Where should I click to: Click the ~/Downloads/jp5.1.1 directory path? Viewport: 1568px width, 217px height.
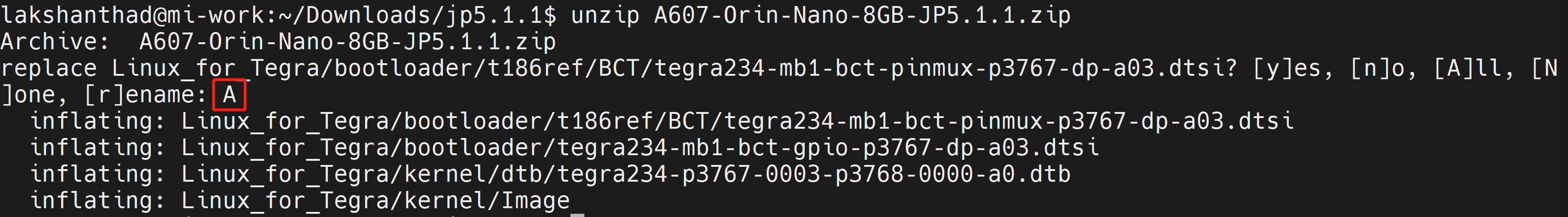click(x=410, y=14)
